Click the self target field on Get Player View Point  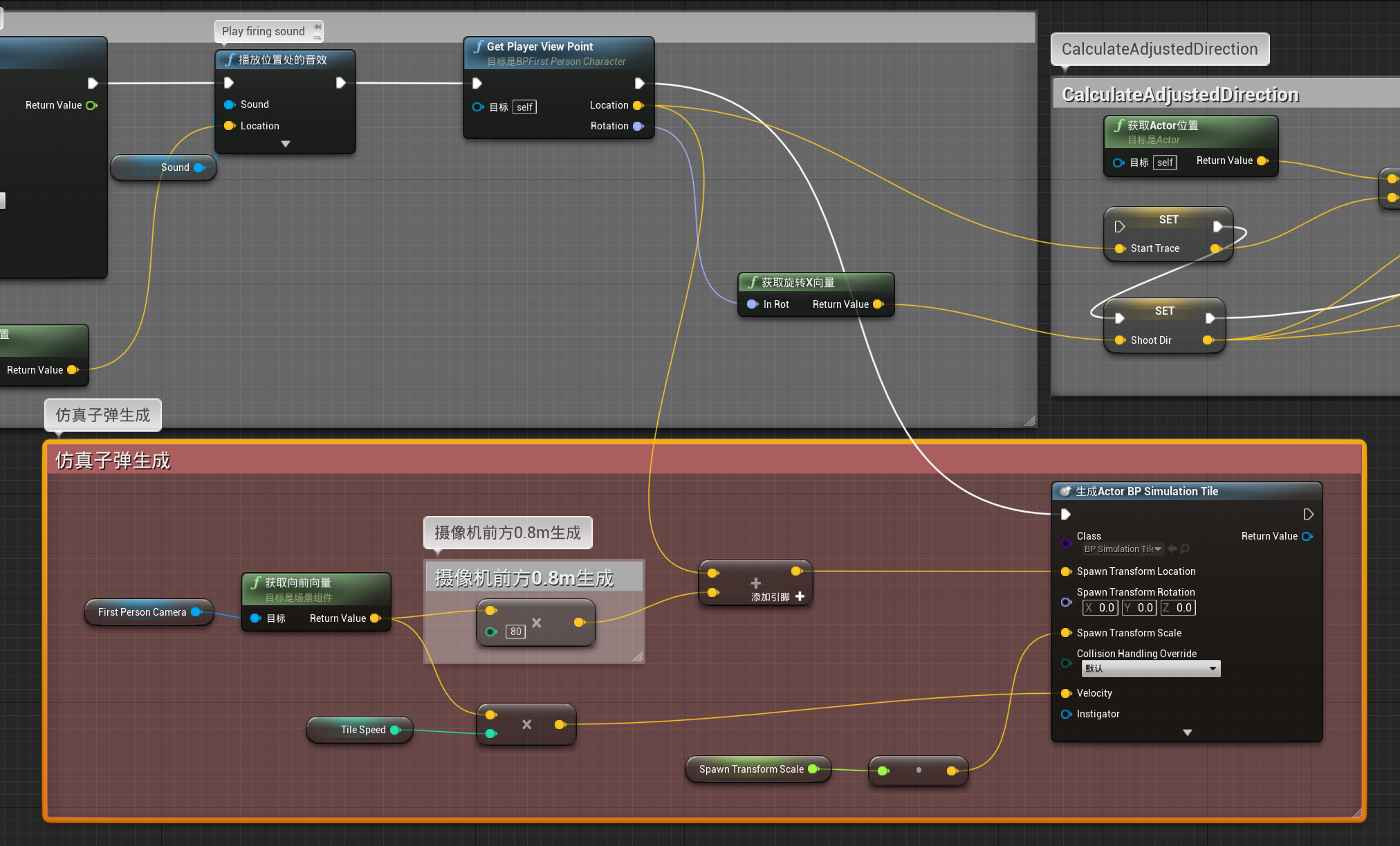524,107
